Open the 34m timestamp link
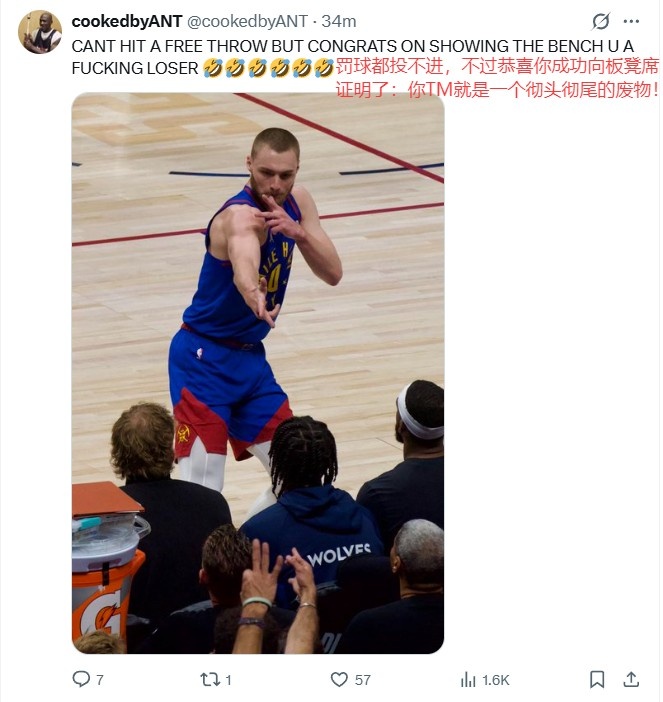Image resolution: width=663 pixels, height=702 pixels. (x=339, y=21)
